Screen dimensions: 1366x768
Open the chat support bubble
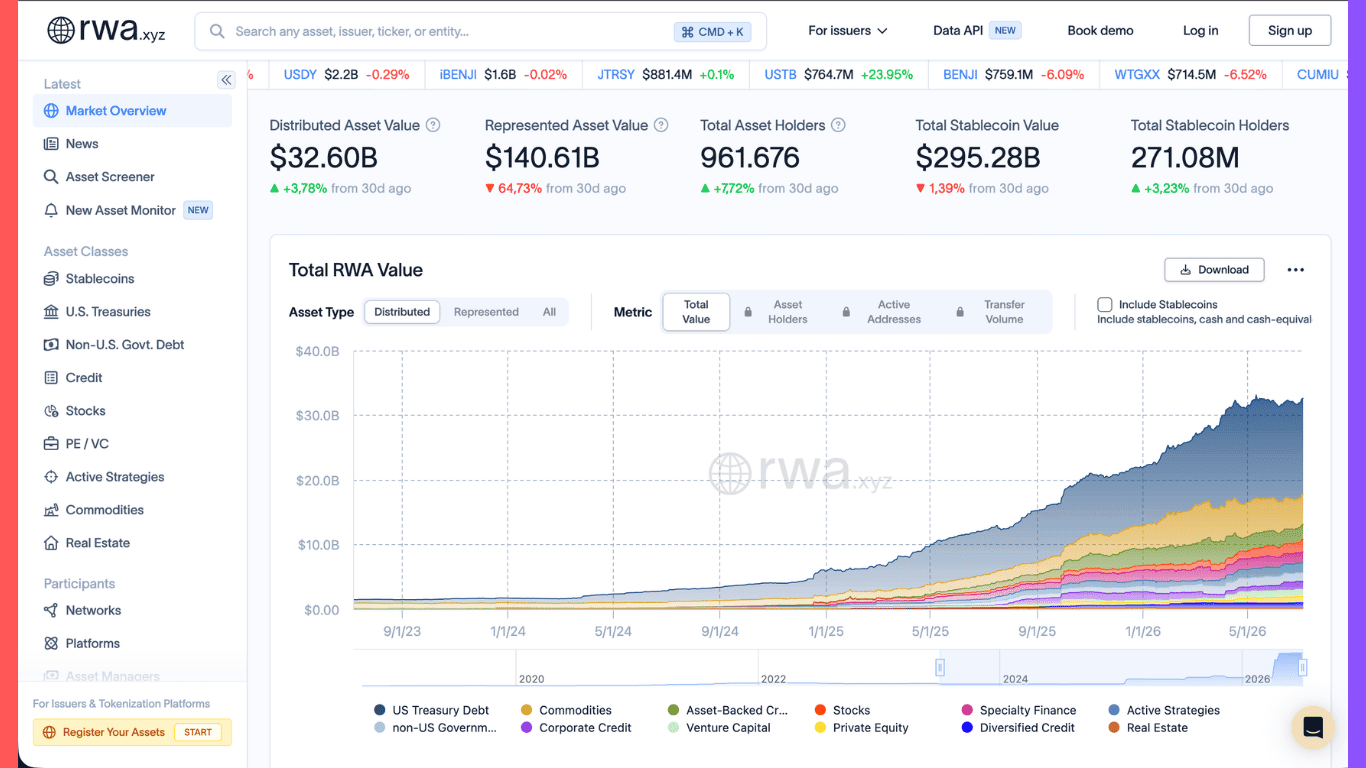[1313, 727]
